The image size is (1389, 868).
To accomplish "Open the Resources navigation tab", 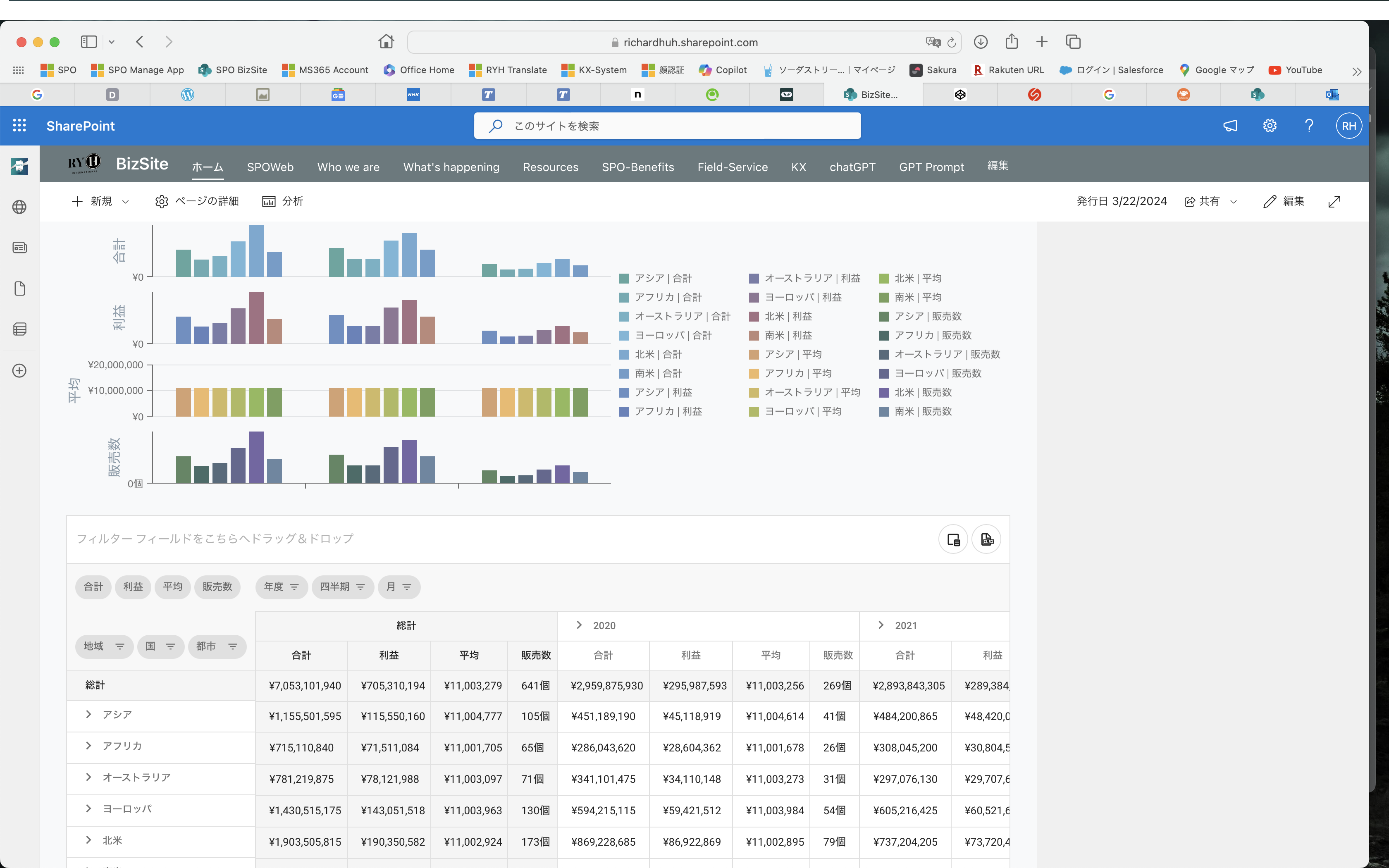I will (x=551, y=167).
